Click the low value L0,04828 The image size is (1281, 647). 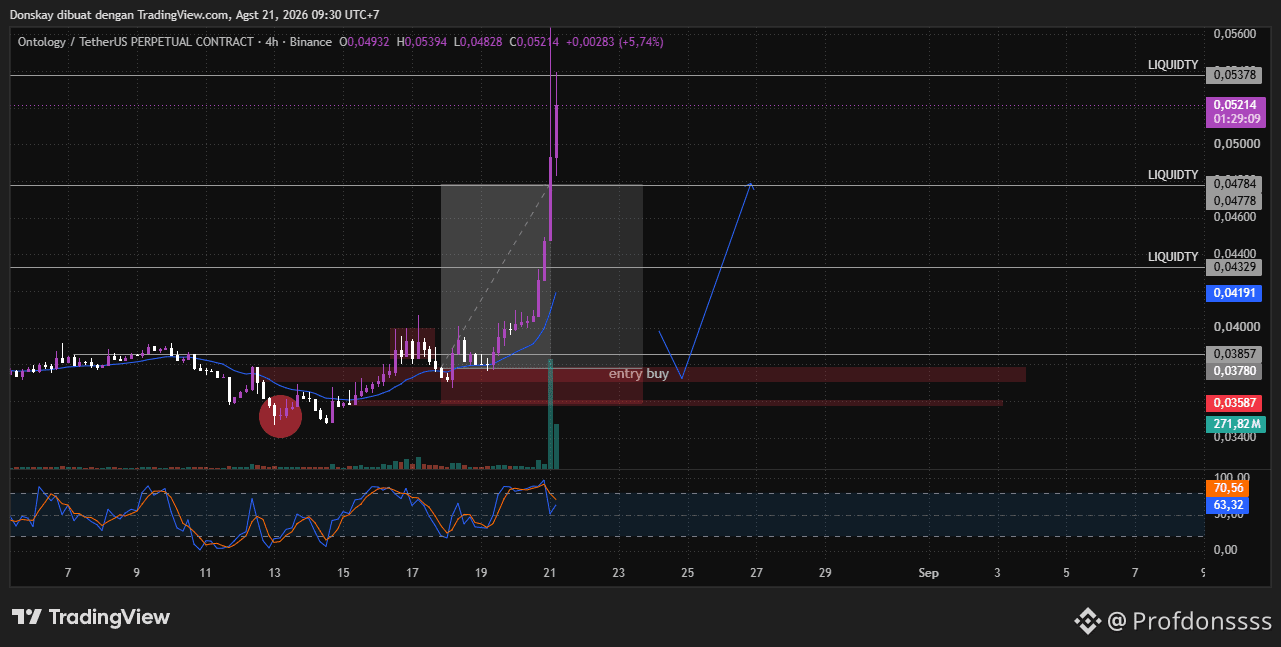pos(479,42)
